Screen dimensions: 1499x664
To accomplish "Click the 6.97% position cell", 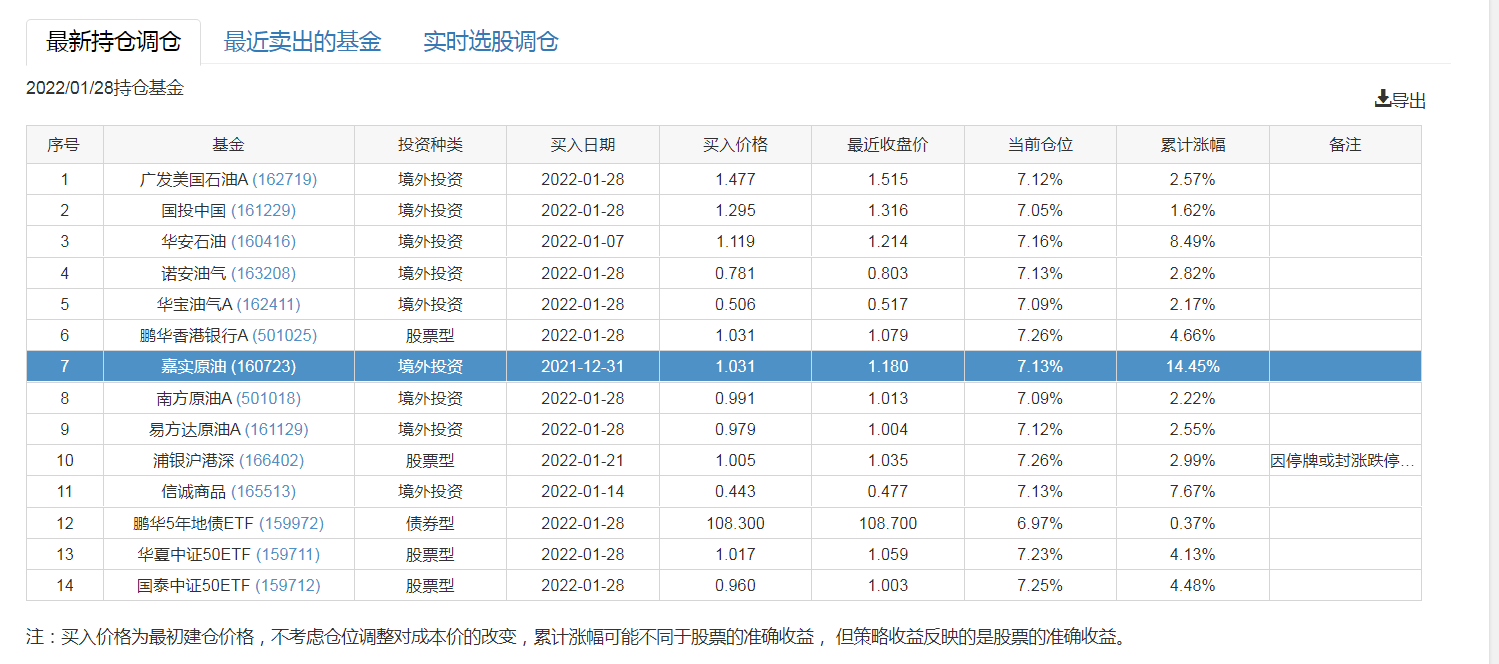I will click(1041, 524).
